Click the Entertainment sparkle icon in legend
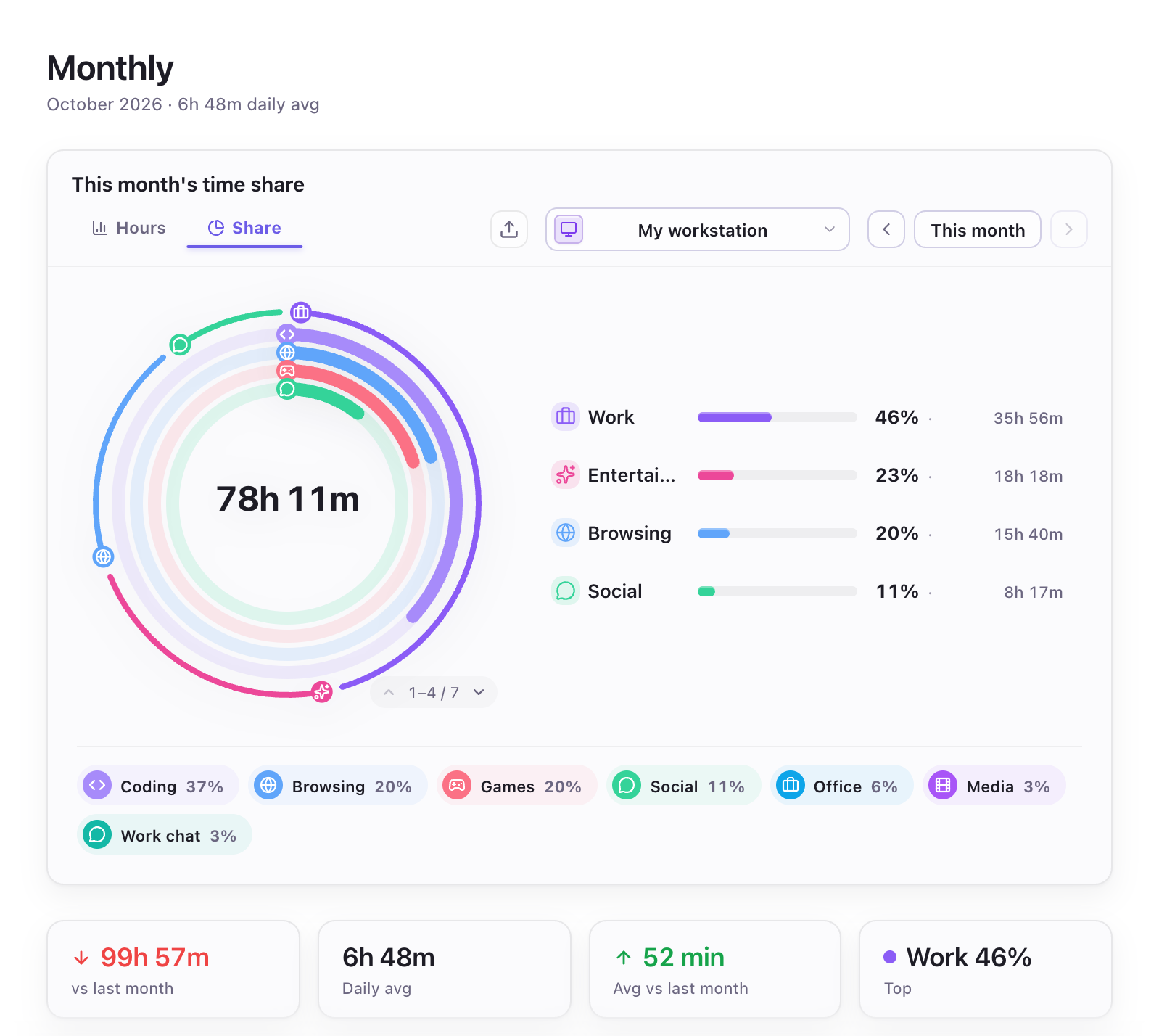This screenshot has width=1159, height=1036. pos(566,474)
